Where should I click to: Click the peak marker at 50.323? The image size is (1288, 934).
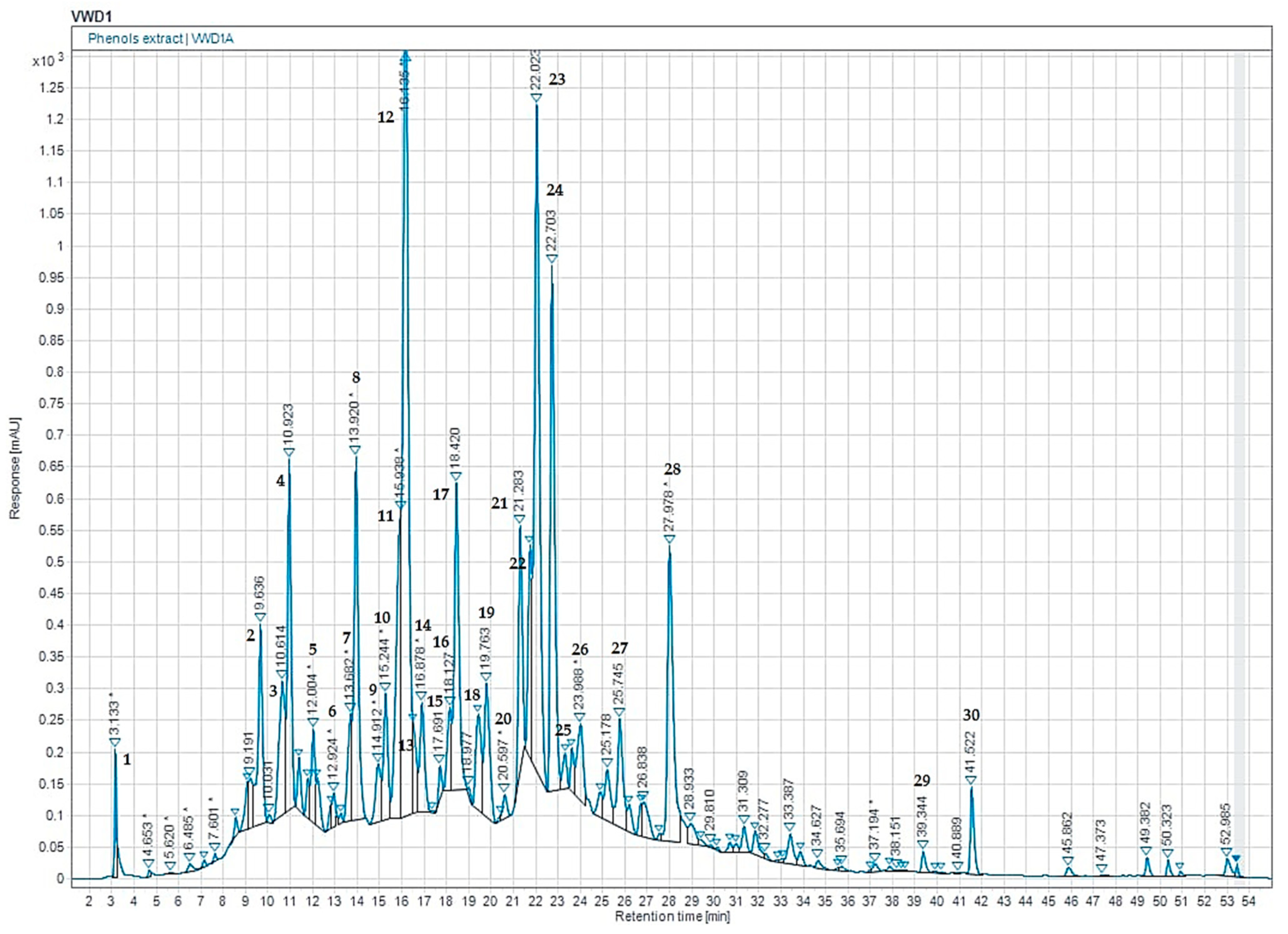(1168, 853)
